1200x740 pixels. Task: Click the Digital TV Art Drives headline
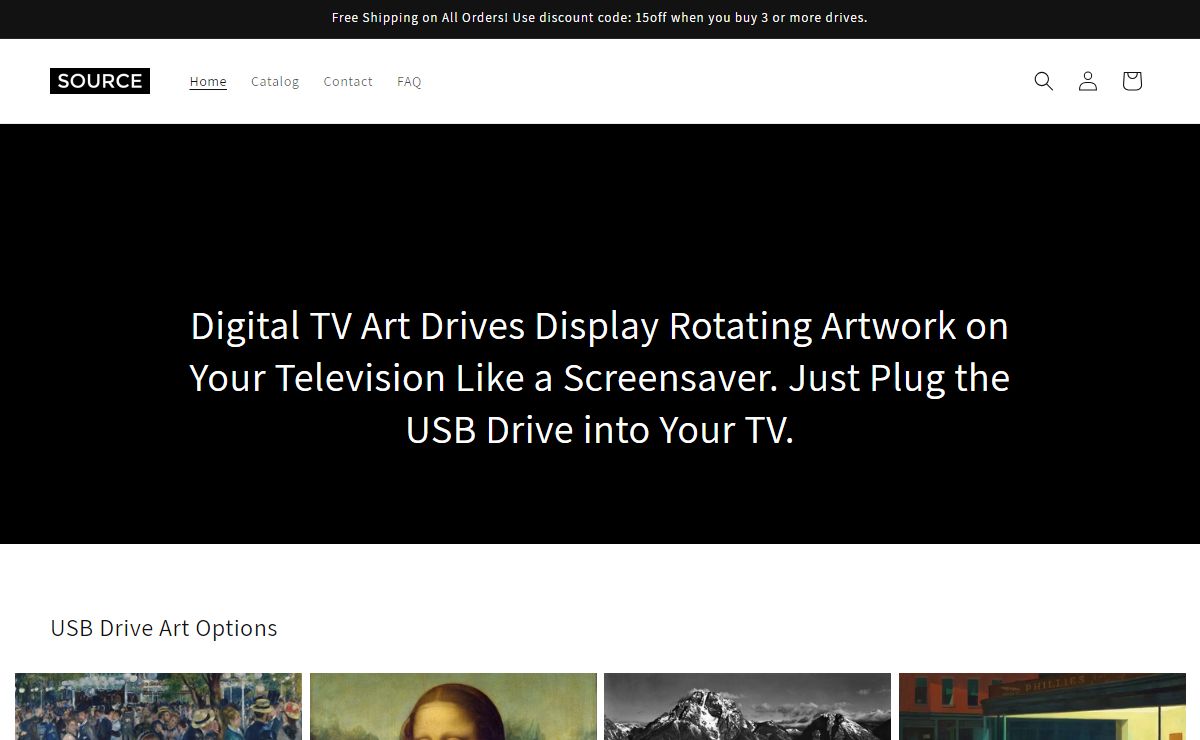click(x=600, y=378)
